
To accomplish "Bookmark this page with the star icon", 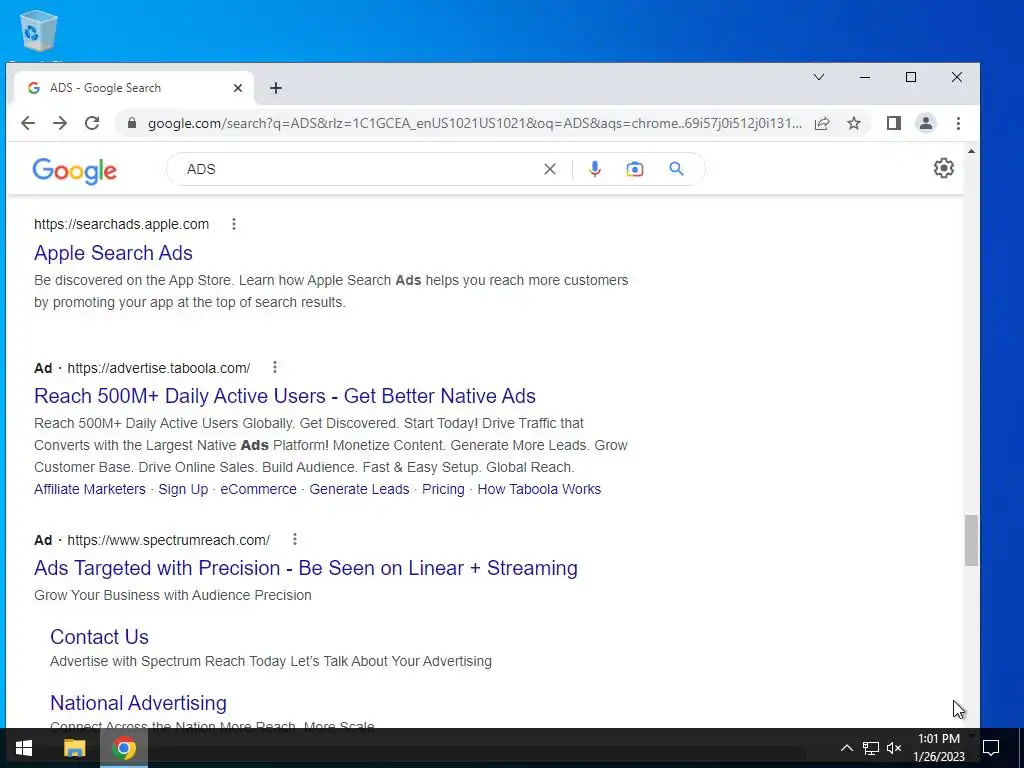I will (854, 123).
